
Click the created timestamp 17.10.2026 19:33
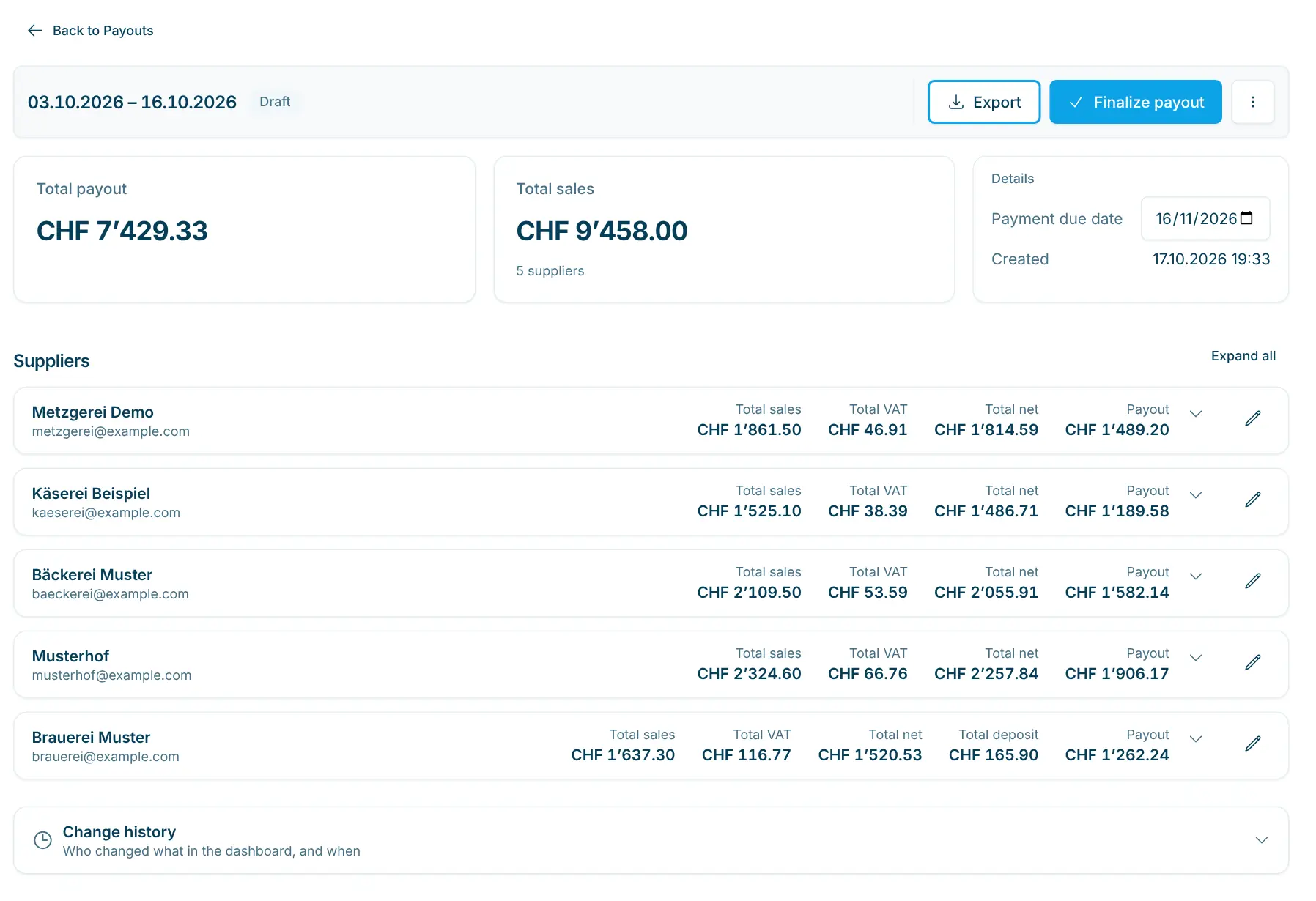click(x=1210, y=259)
